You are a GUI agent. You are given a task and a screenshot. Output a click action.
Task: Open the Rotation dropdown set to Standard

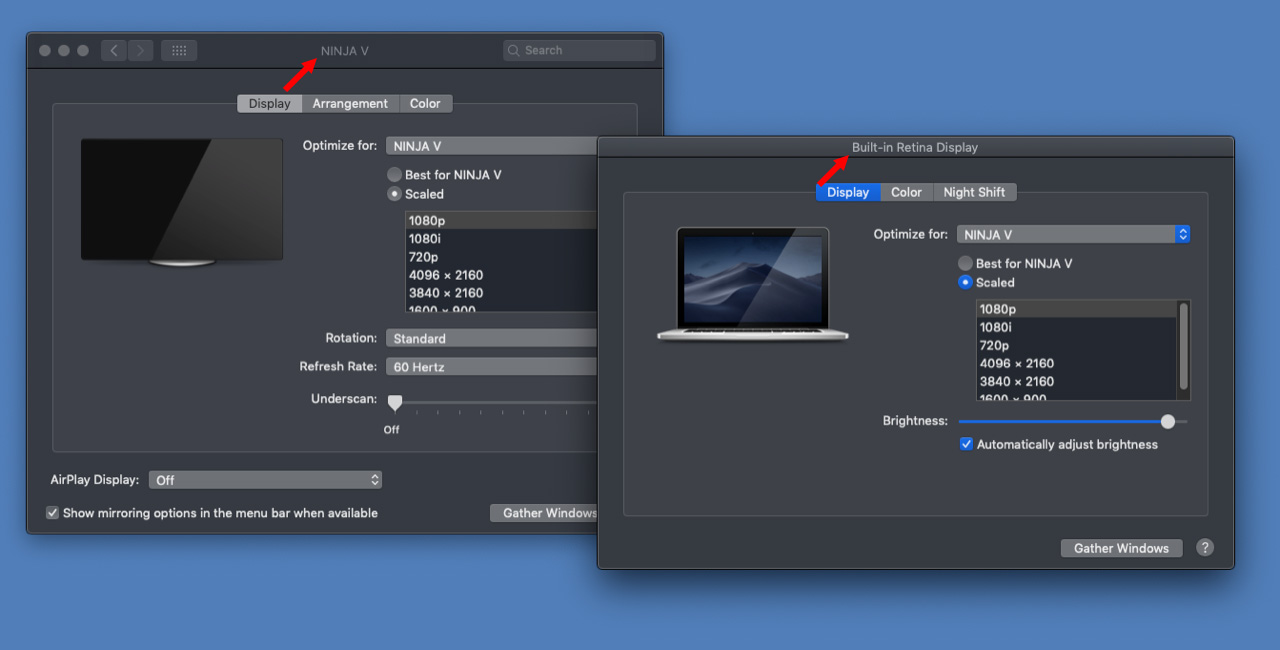[492, 338]
